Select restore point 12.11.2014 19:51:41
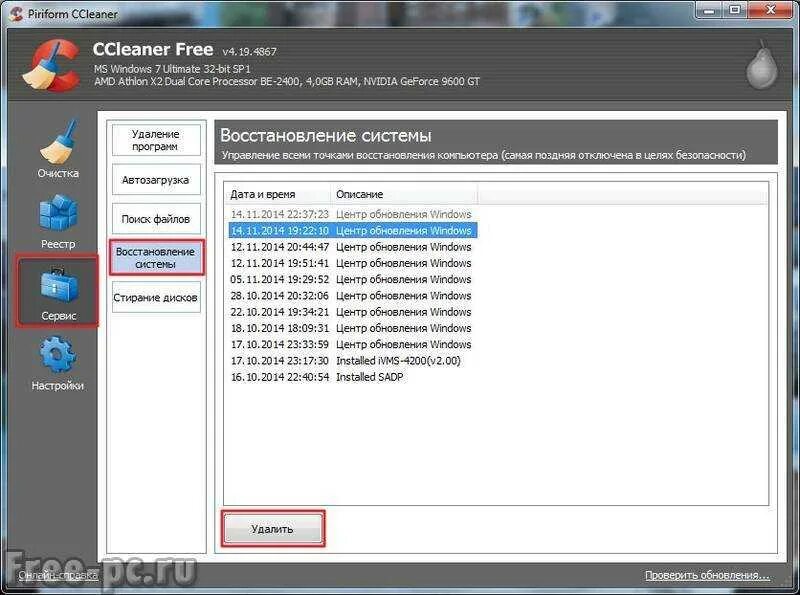800x595 pixels. pyautogui.click(x=353, y=263)
